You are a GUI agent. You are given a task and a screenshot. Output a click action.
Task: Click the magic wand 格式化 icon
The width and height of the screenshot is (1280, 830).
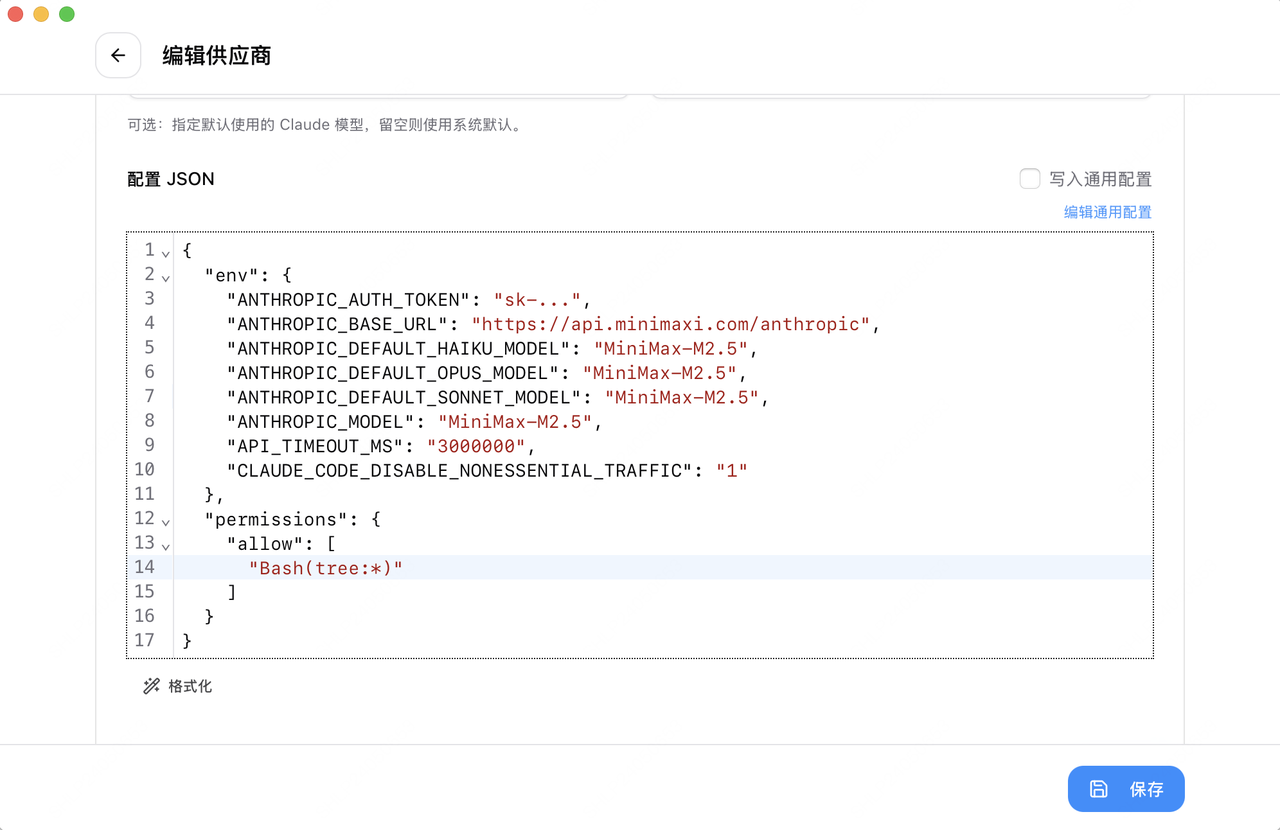pyautogui.click(x=152, y=686)
